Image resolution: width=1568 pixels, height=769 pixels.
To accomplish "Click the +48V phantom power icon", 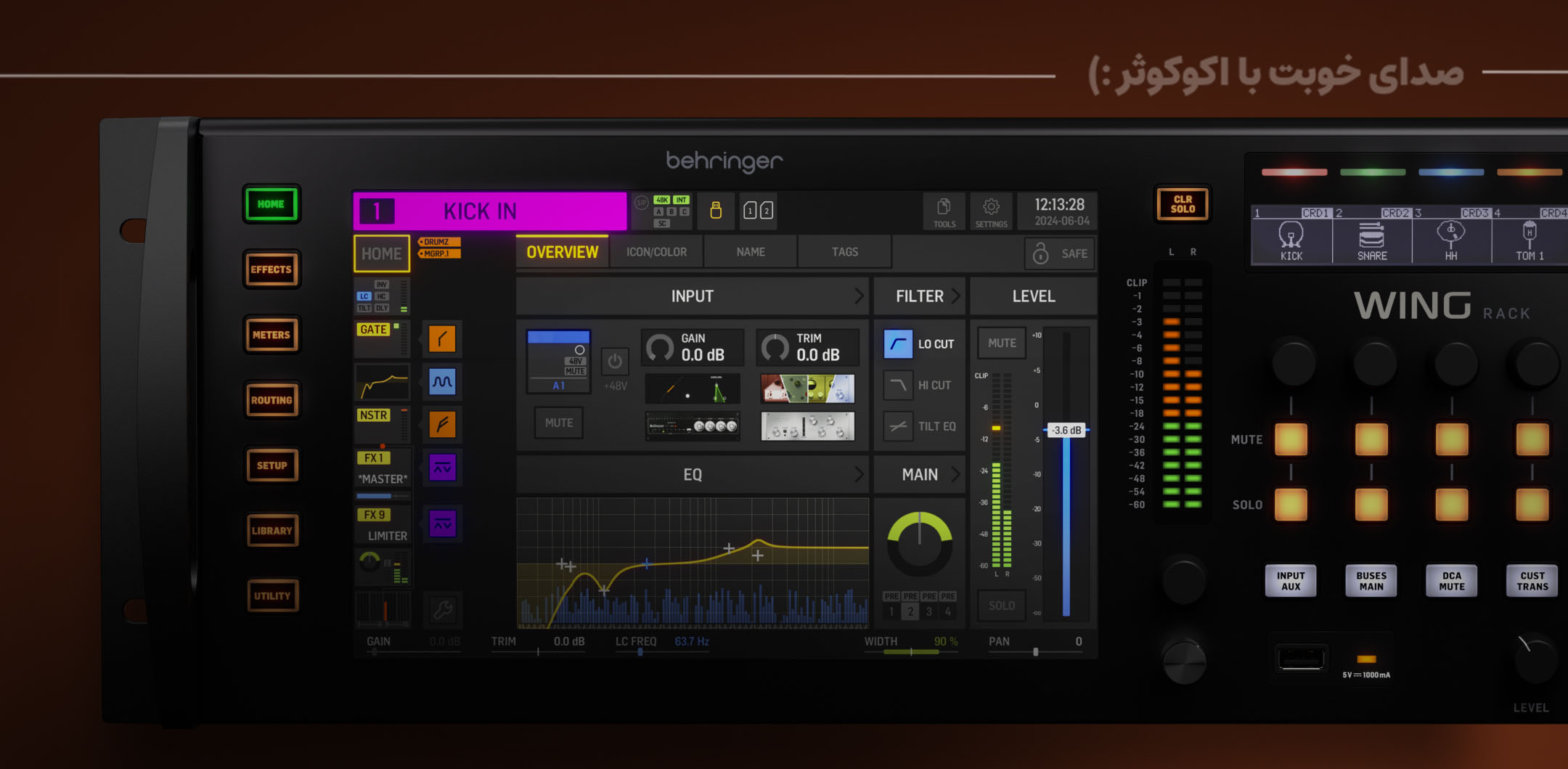I will pyautogui.click(x=615, y=362).
